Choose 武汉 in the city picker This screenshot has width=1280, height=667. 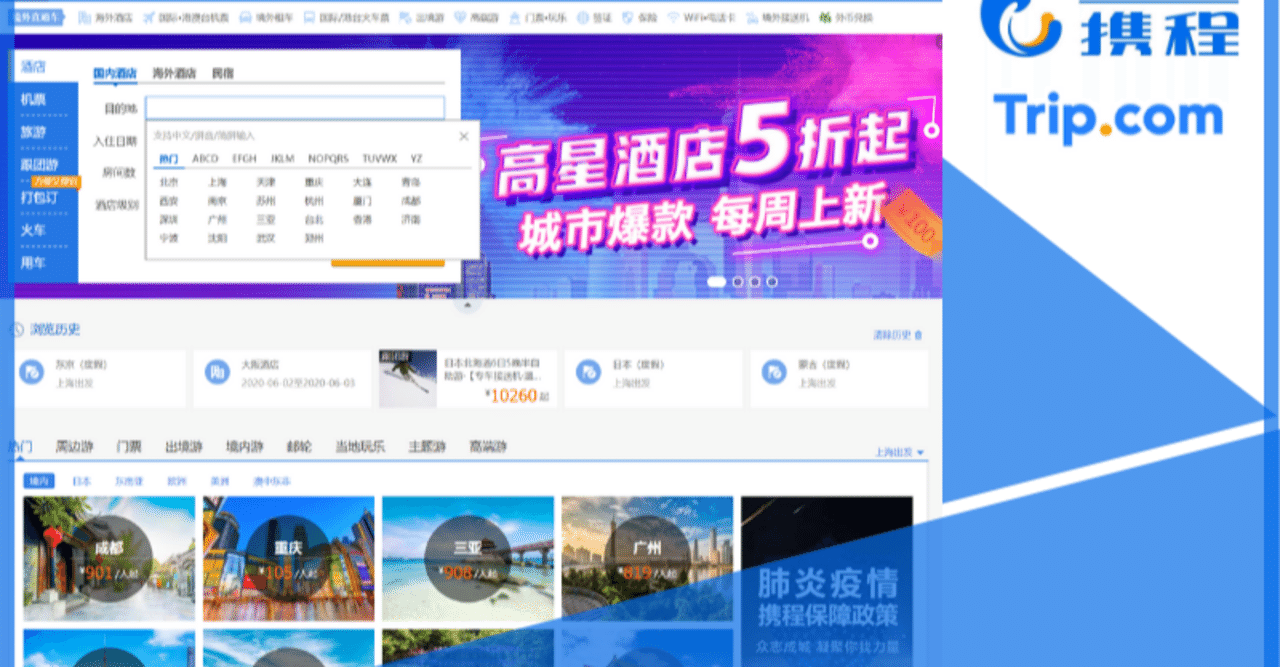click(x=265, y=238)
